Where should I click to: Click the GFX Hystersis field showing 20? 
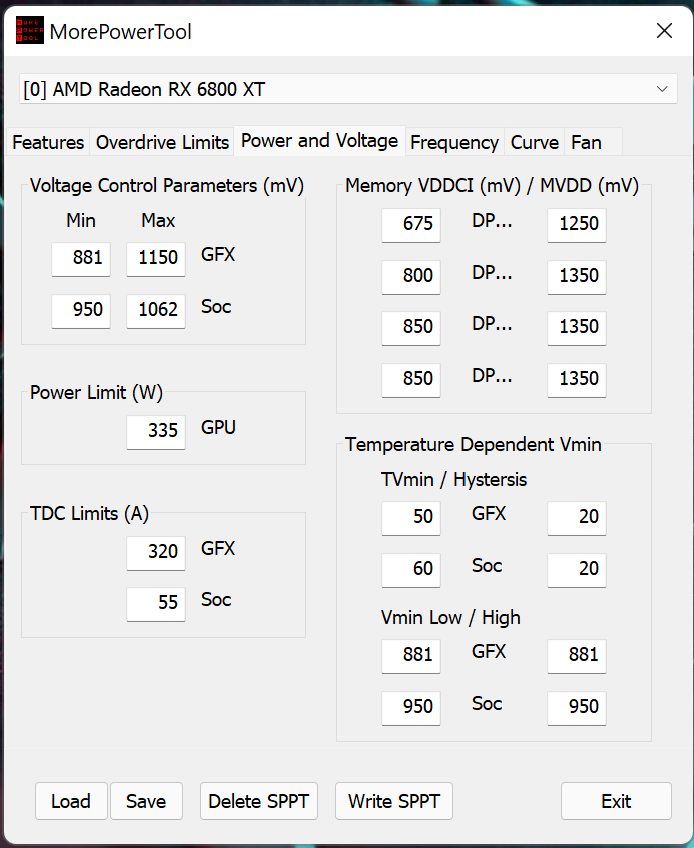click(x=577, y=518)
